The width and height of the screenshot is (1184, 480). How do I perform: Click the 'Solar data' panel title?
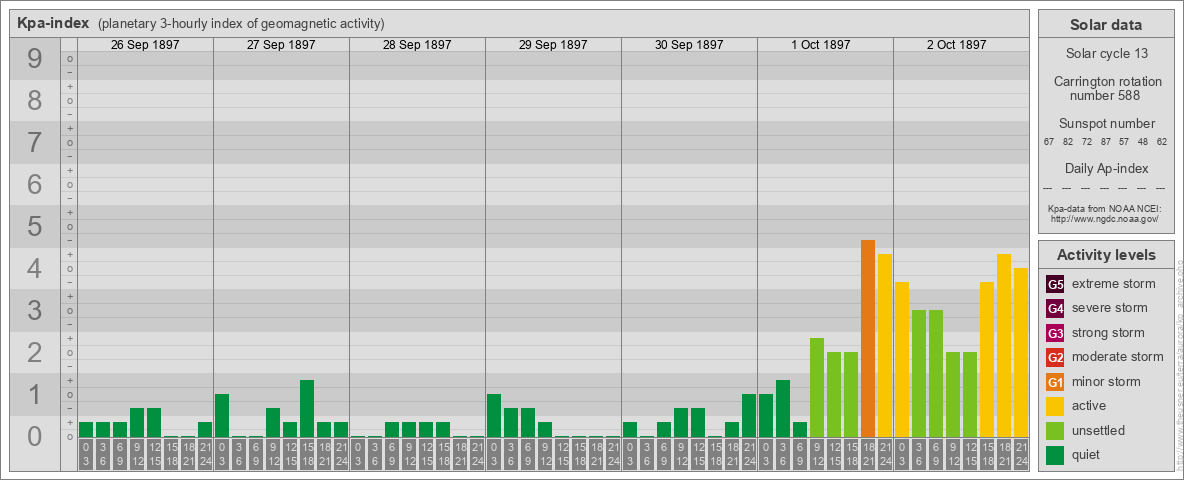1106,25
